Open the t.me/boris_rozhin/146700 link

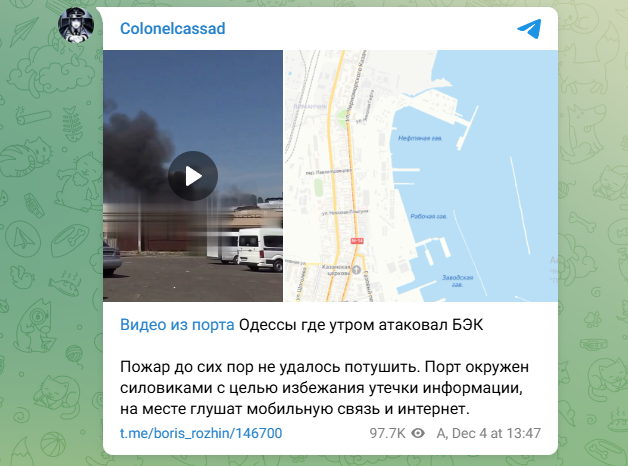(201, 433)
